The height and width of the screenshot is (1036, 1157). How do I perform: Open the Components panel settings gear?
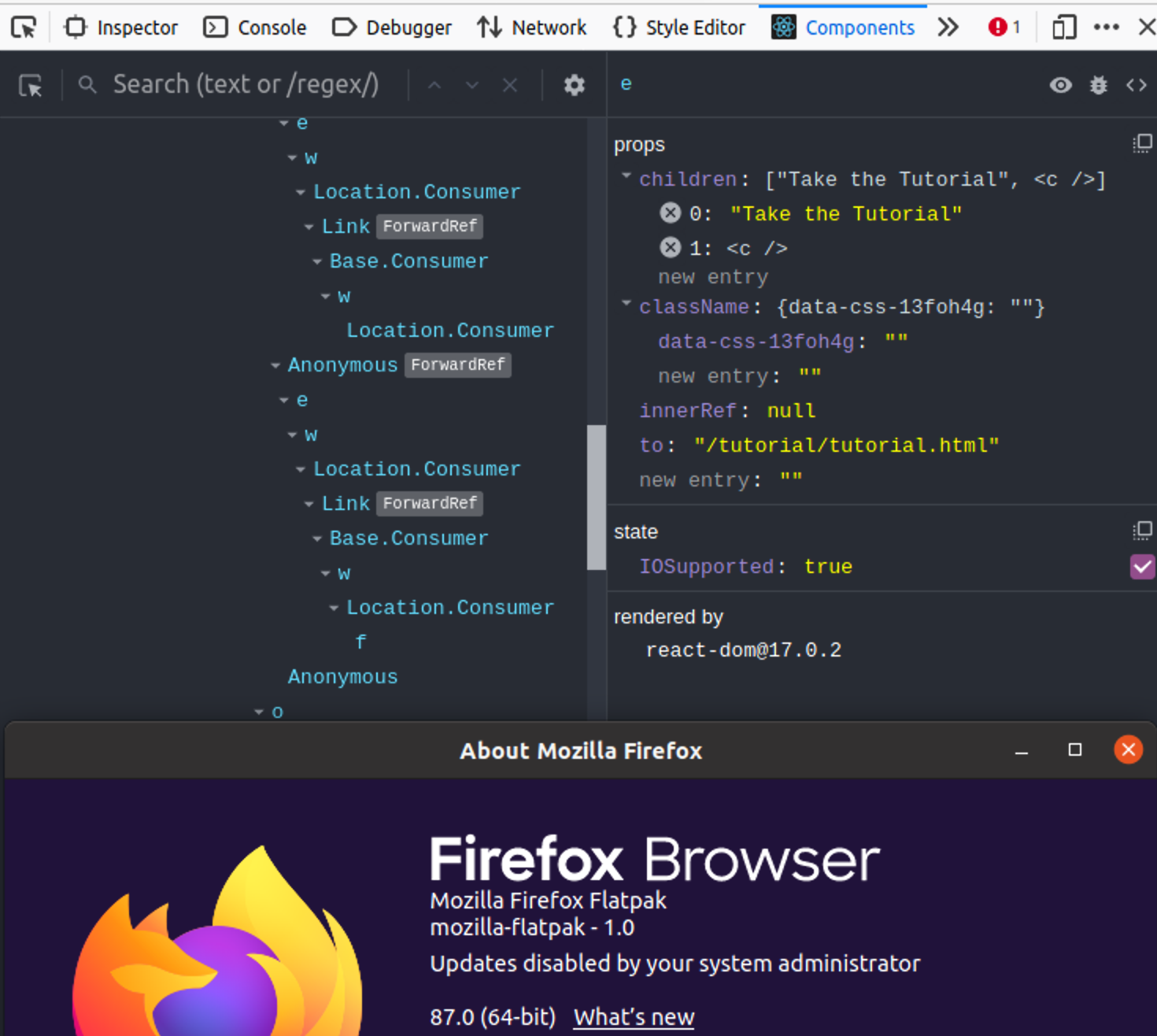coord(574,84)
